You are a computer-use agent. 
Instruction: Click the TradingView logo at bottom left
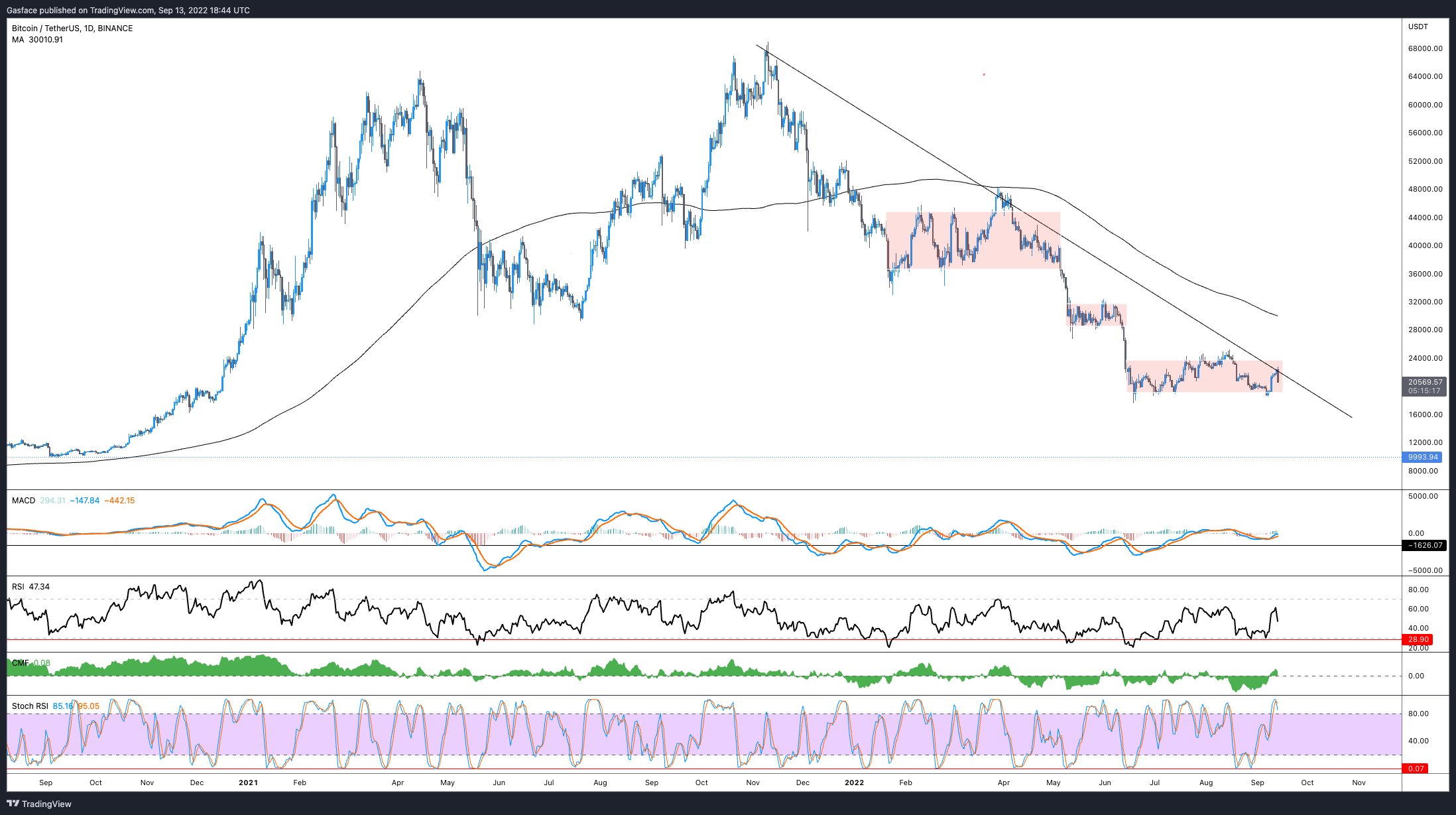[x=38, y=804]
